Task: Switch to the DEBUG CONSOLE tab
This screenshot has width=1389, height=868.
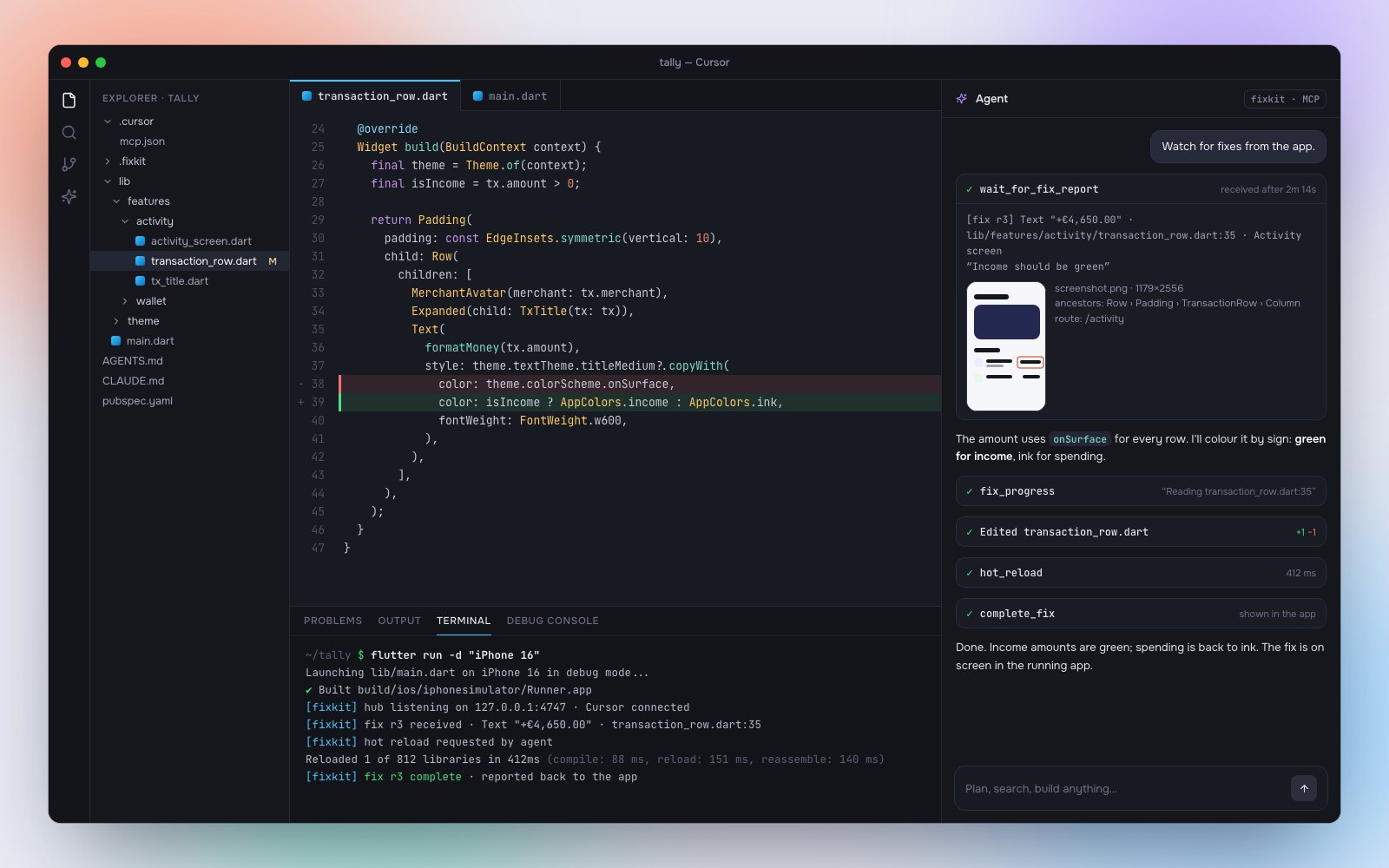Action: pyautogui.click(x=552, y=621)
